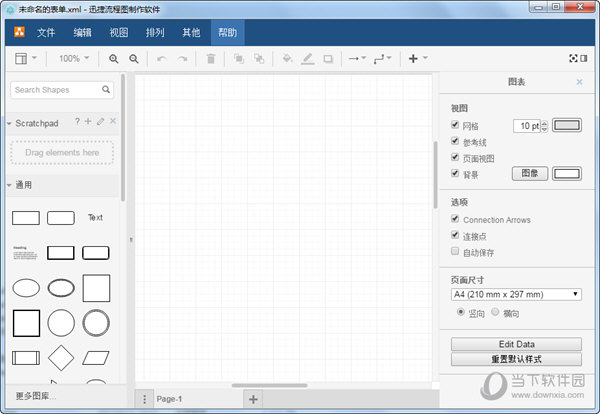This screenshot has height=414, width=600.
Task: Close the 图表 format panel
Action: coord(580,82)
